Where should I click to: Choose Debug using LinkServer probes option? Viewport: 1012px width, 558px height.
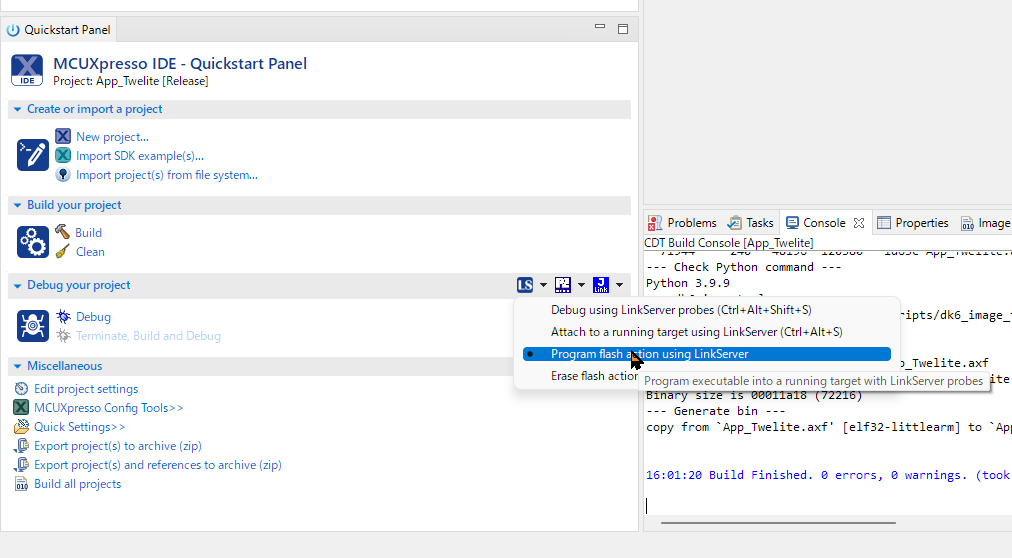click(x=680, y=310)
